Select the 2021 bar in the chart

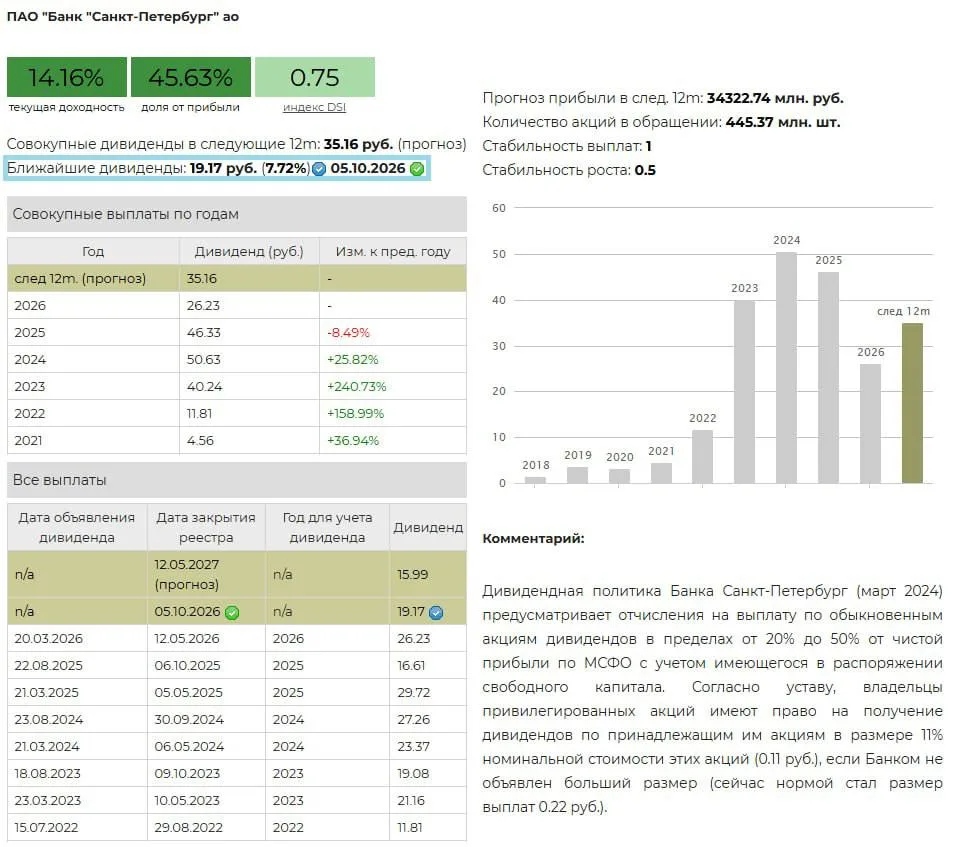coord(661,473)
